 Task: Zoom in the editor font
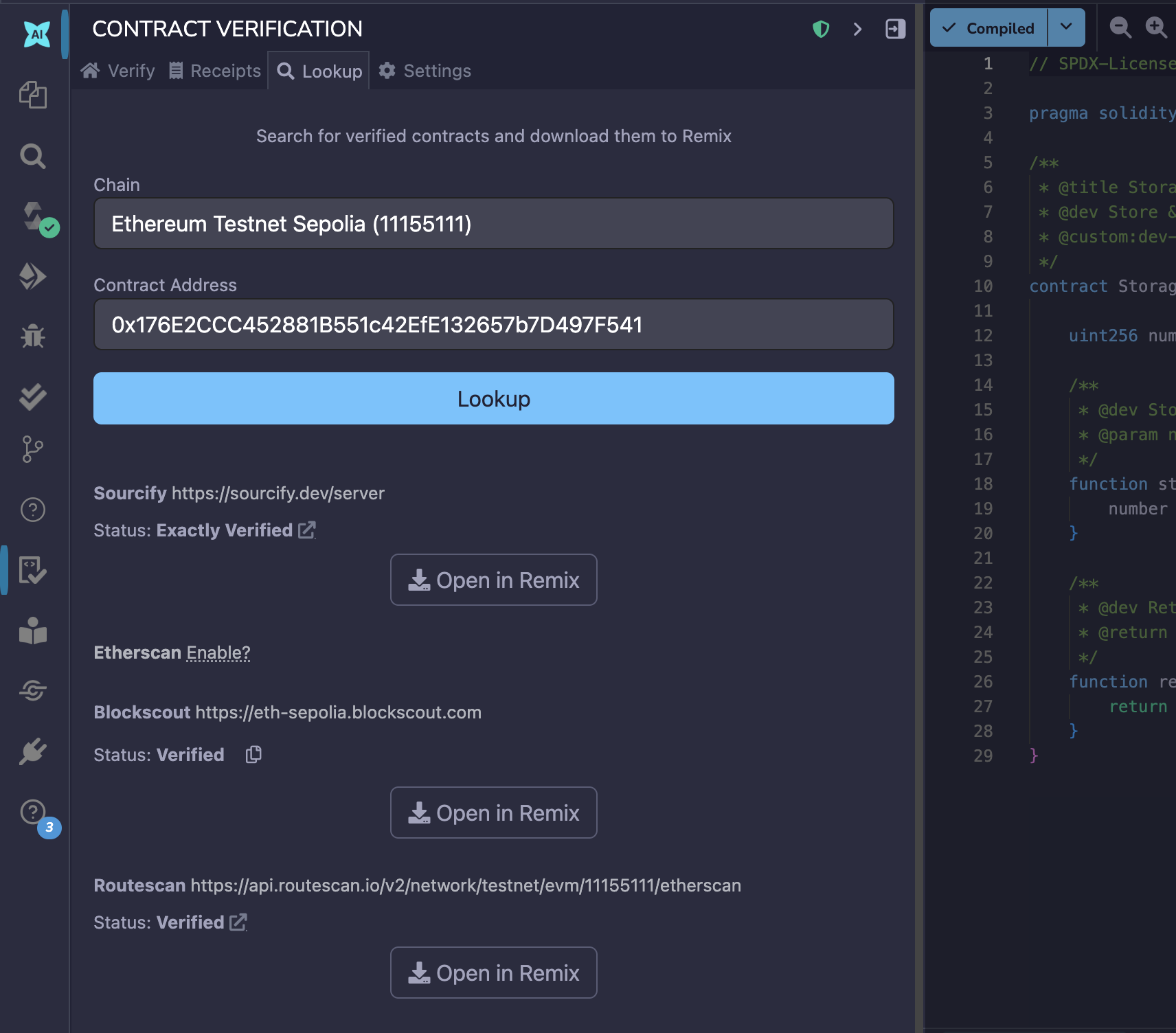pyautogui.click(x=1156, y=27)
